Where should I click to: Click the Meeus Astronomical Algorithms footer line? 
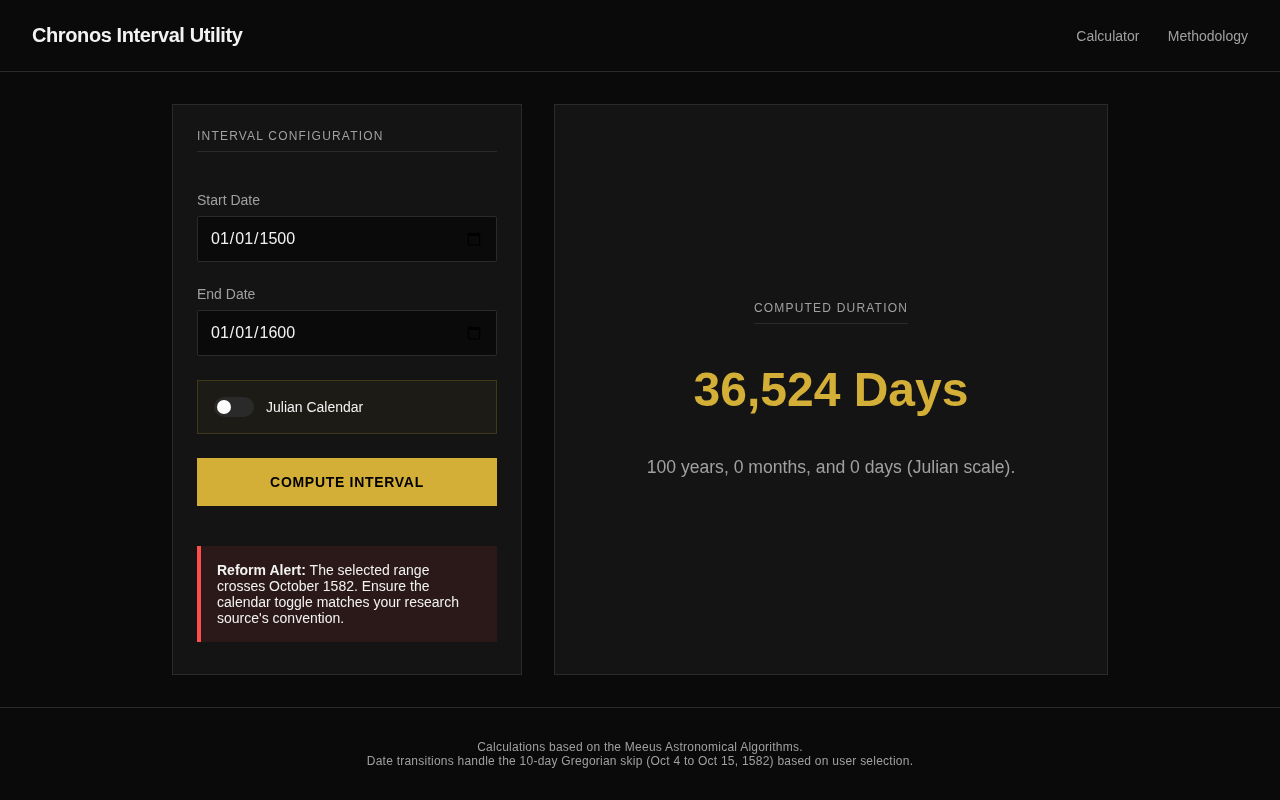tap(640, 747)
